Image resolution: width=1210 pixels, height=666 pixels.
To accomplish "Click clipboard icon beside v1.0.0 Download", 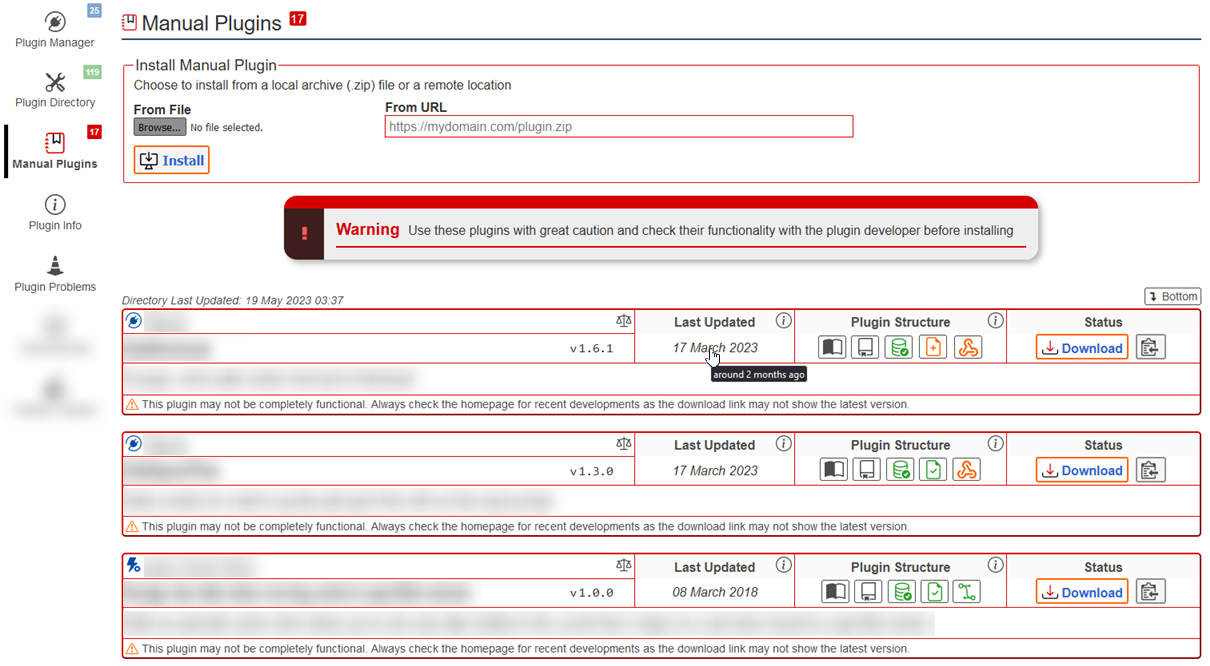I will pyautogui.click(x=1150, y=592).
